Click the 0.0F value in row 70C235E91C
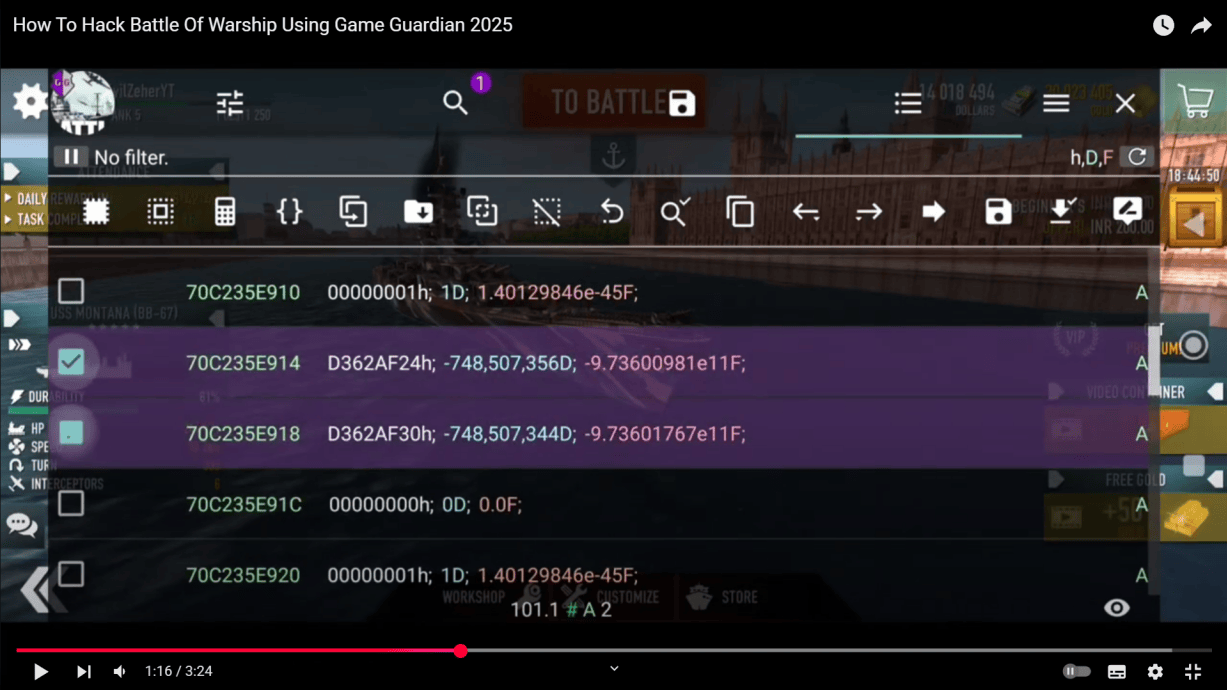The width and height of the screenshot is (1227, 690). coord(500,505)
